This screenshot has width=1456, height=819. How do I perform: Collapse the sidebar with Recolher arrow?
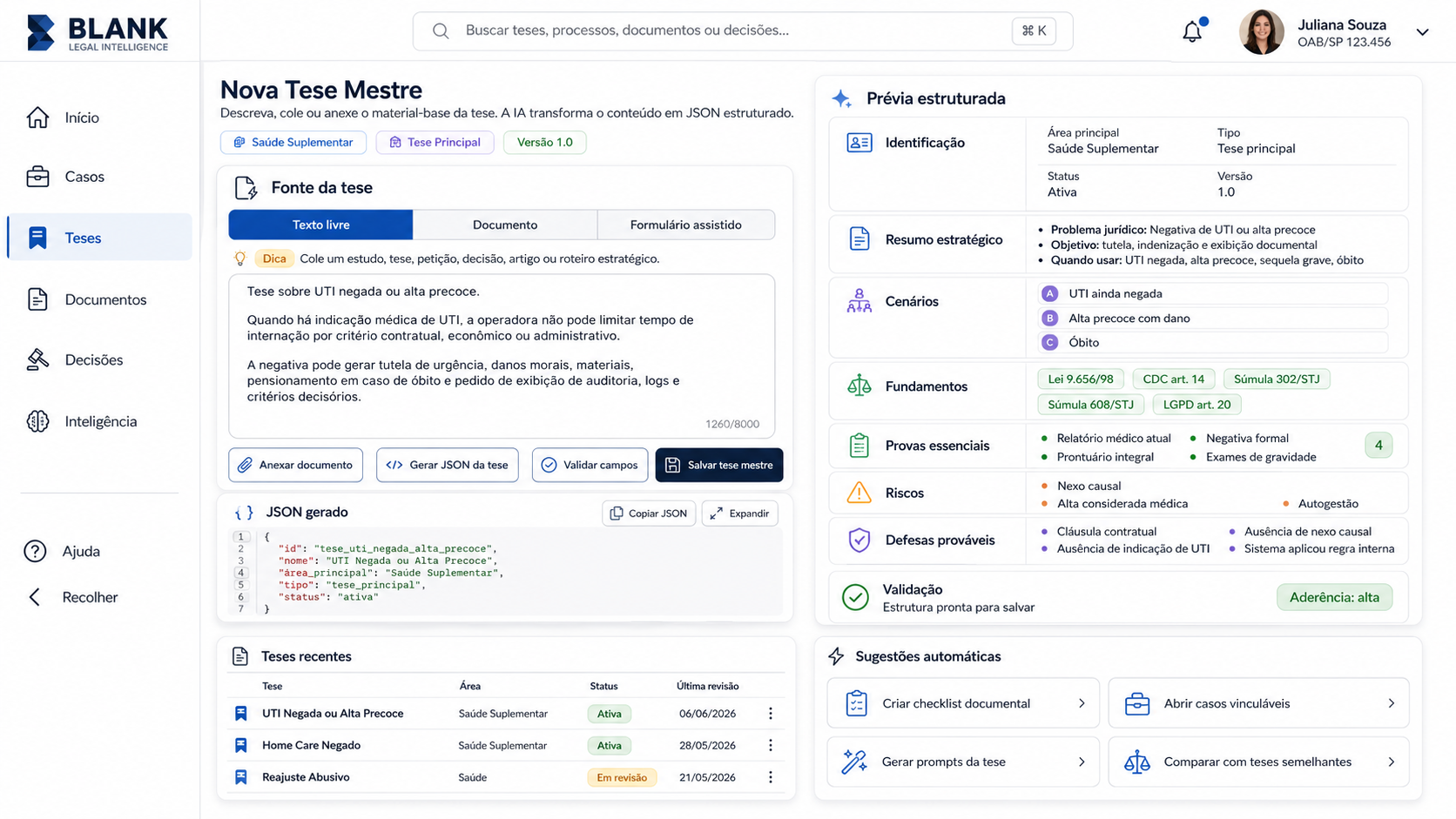[35, 597]
